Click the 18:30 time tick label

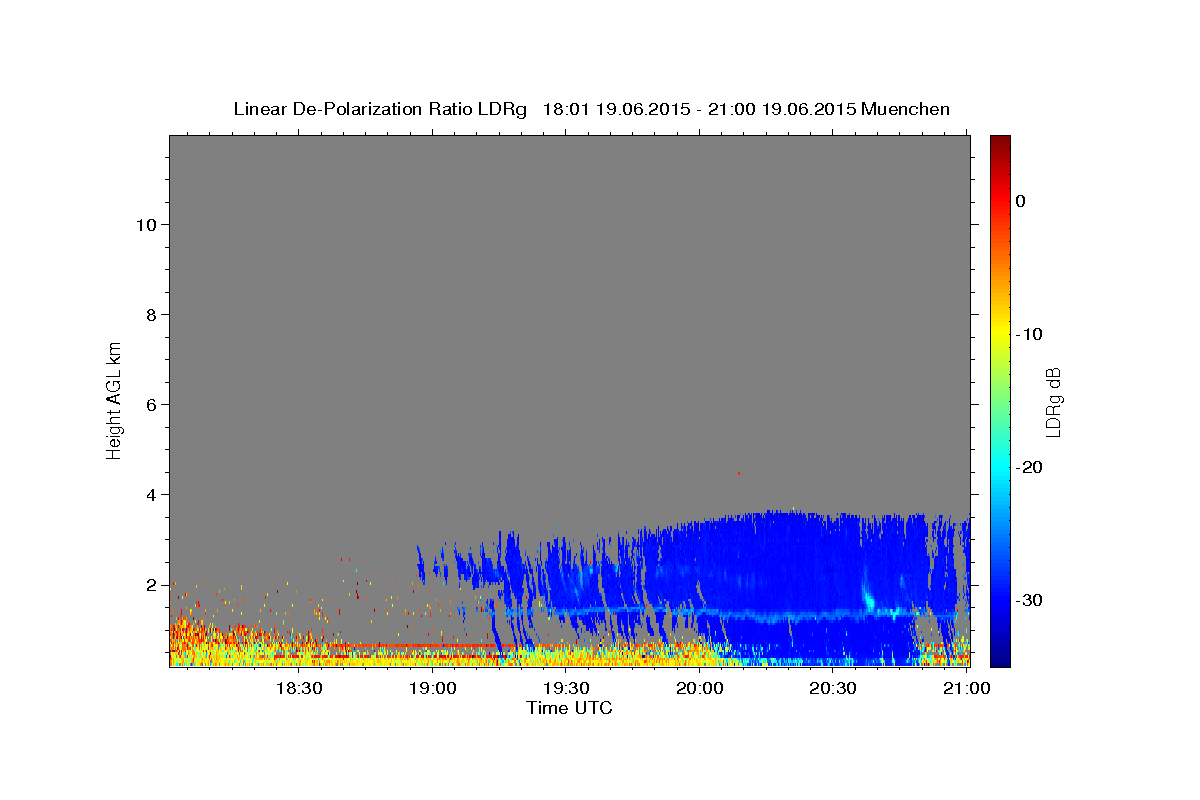[x=298, y=688]
